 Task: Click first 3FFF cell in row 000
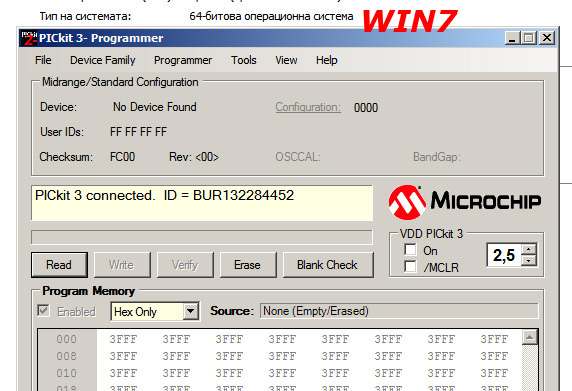point(123,339)
